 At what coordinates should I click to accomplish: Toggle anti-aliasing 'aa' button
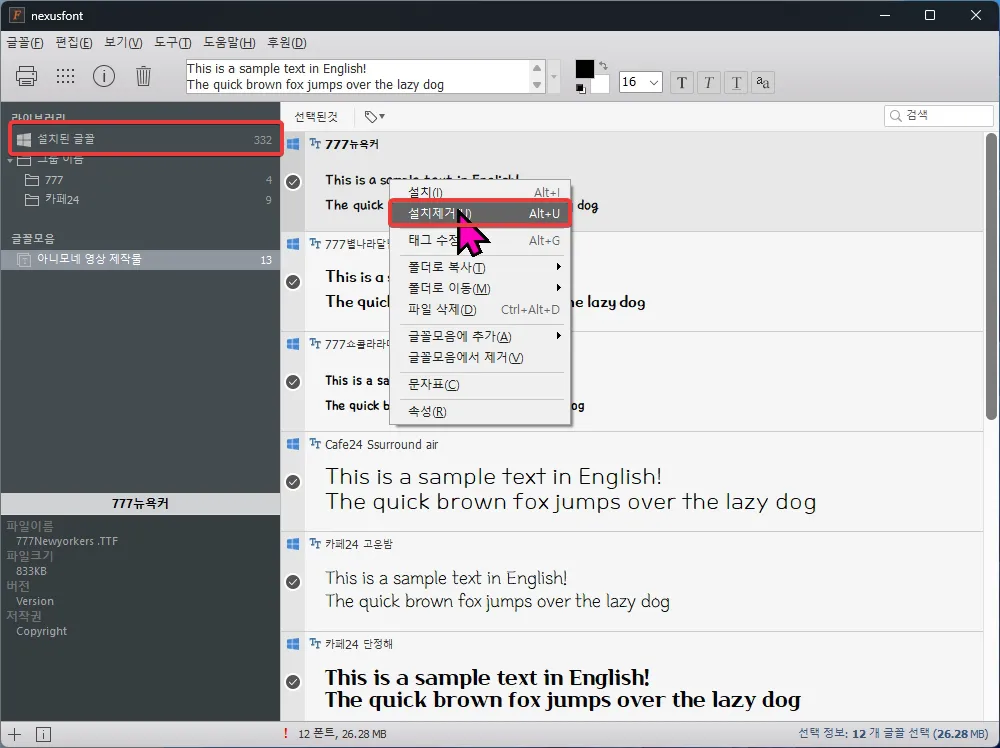763,82
